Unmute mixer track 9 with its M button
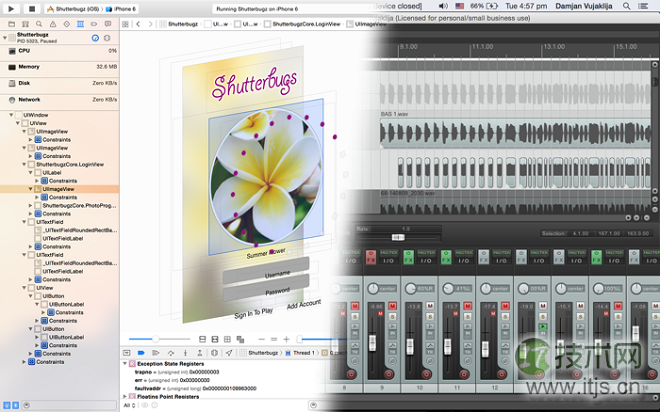660x412 pixels. point(393,306)
